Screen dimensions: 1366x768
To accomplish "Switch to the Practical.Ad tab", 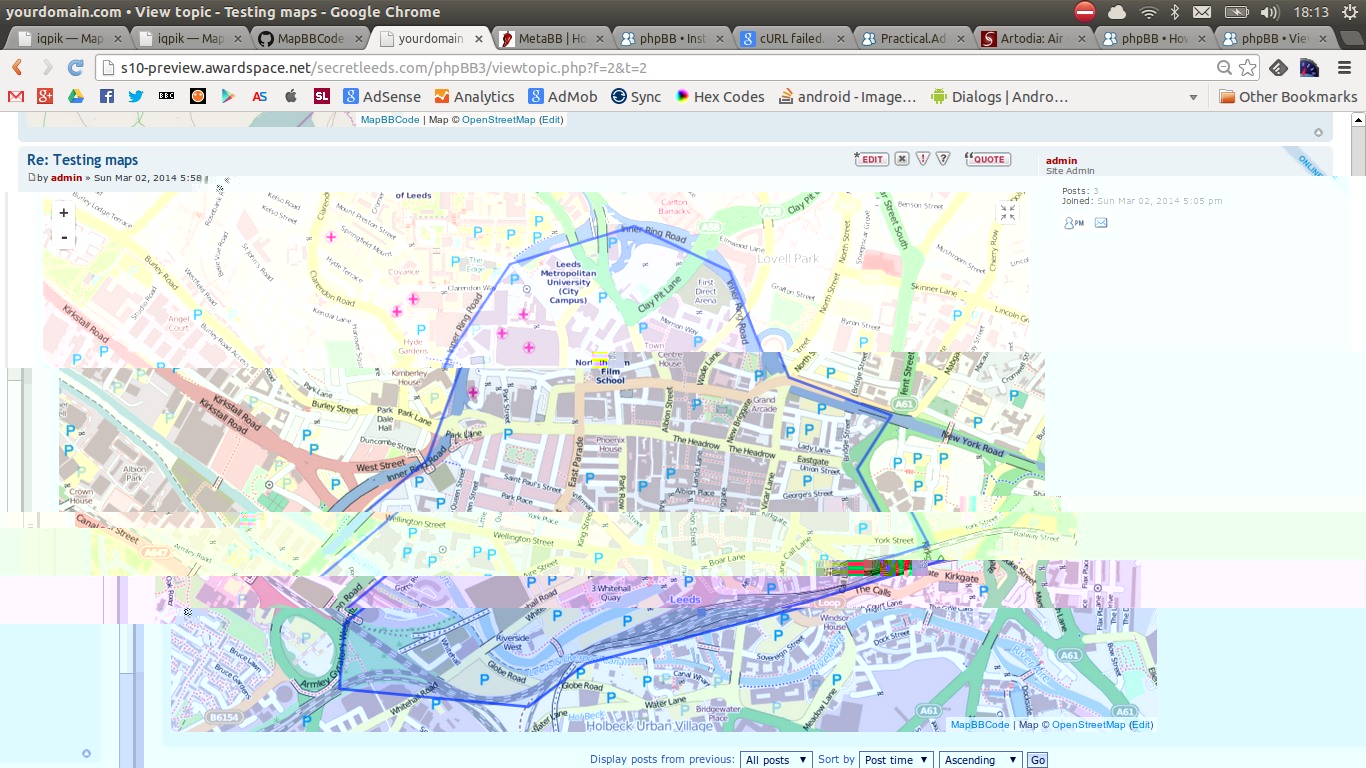I will [x=912, y=39].
